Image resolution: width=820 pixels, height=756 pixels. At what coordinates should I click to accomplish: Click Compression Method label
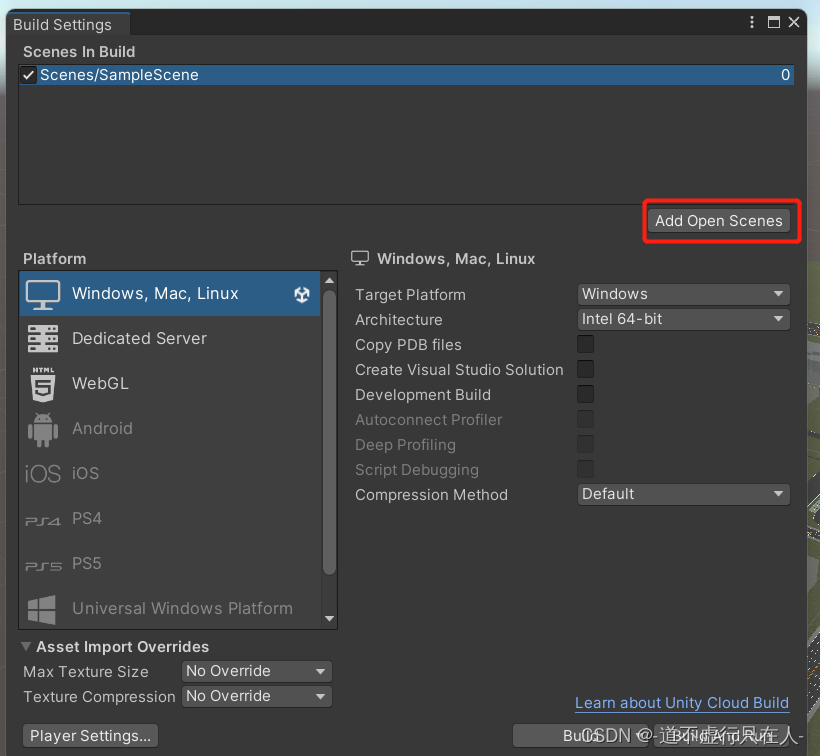[431, 495]
